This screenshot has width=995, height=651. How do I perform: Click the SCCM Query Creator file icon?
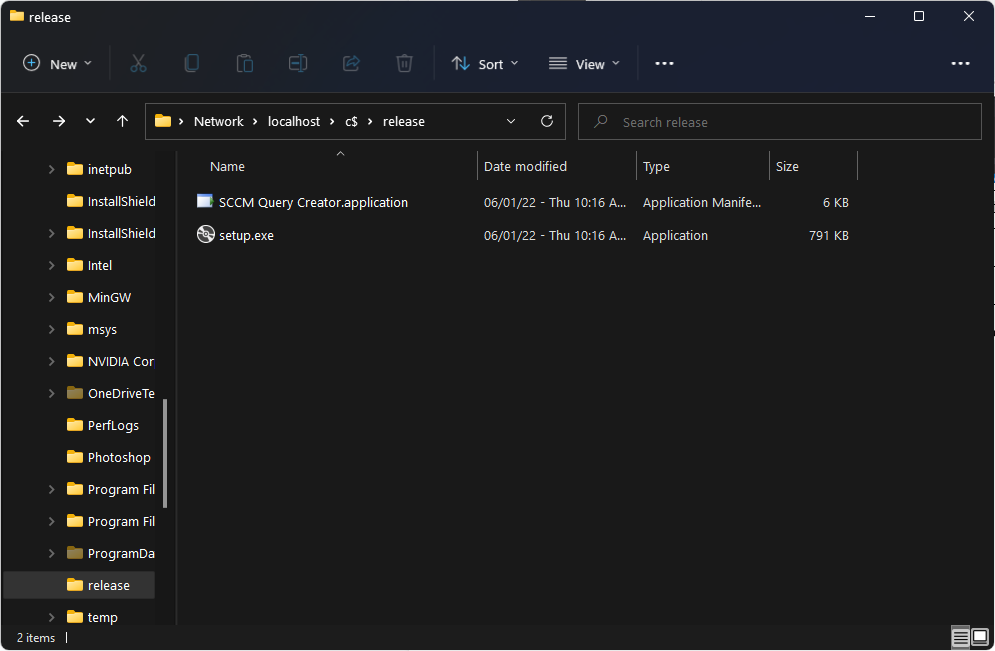(x=205, y=202)
